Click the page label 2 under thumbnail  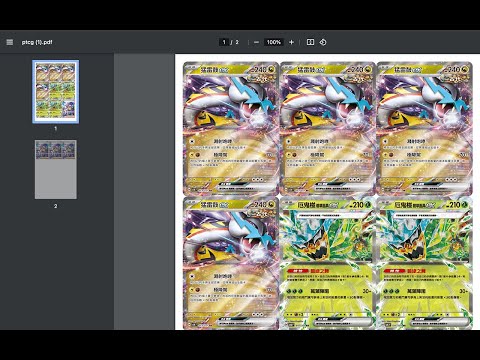tap(56, 206)
